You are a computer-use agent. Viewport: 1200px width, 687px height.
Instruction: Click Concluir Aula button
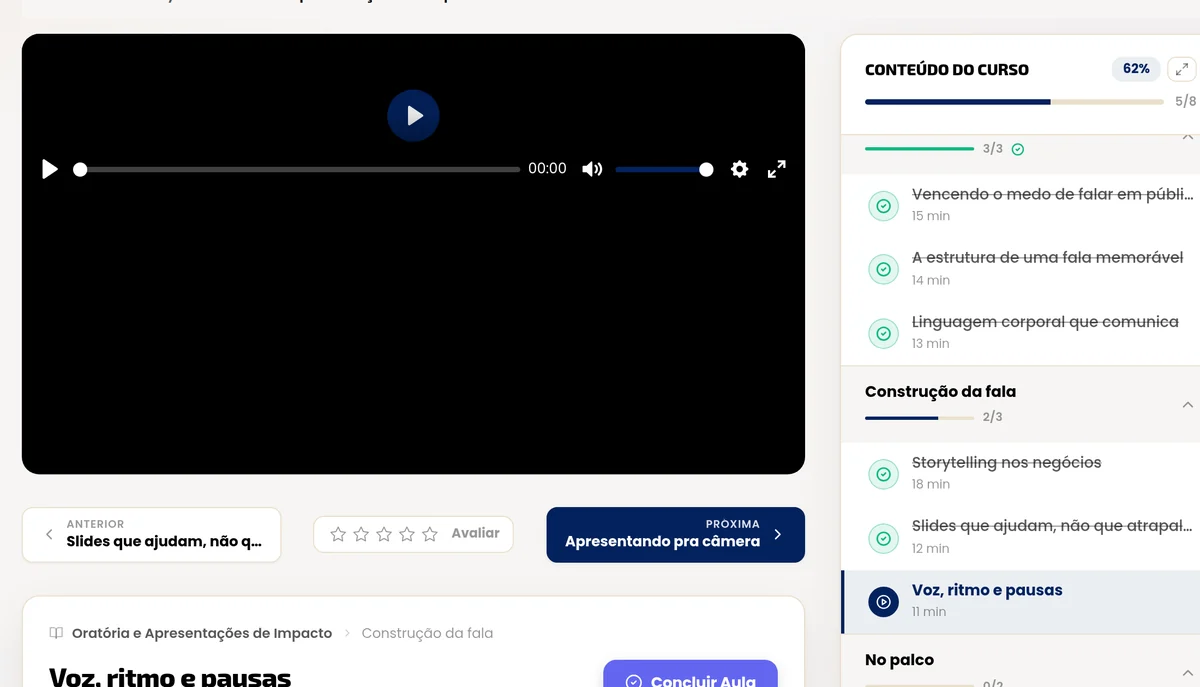[690, 674]
